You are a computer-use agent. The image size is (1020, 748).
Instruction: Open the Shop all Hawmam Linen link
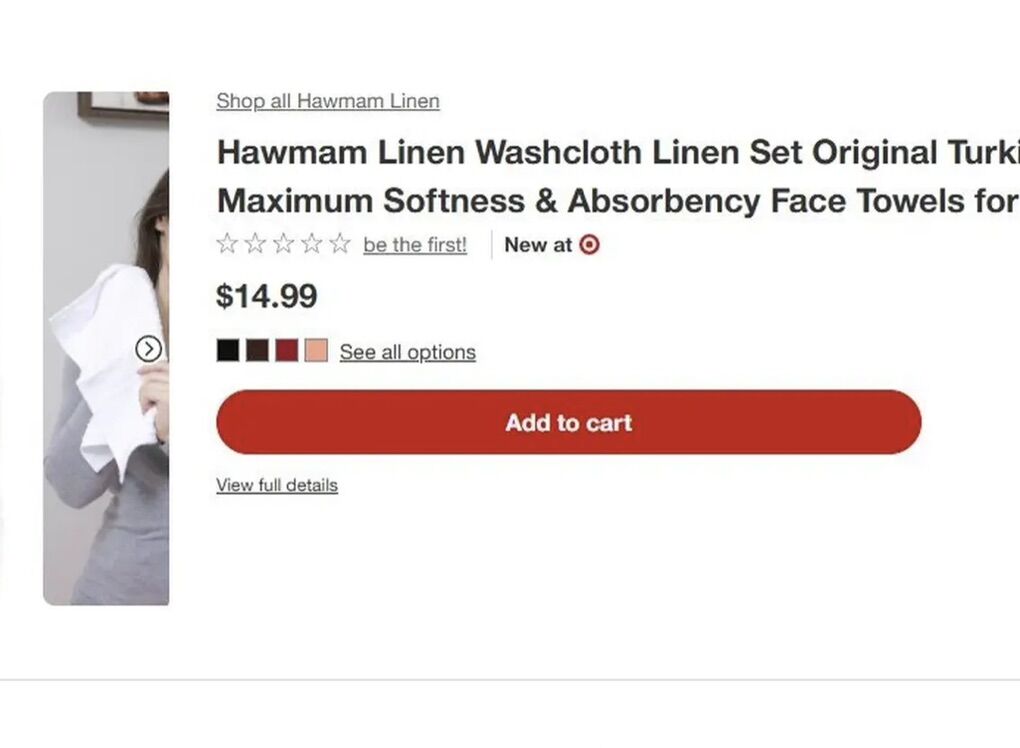click(x=327, y=101)
